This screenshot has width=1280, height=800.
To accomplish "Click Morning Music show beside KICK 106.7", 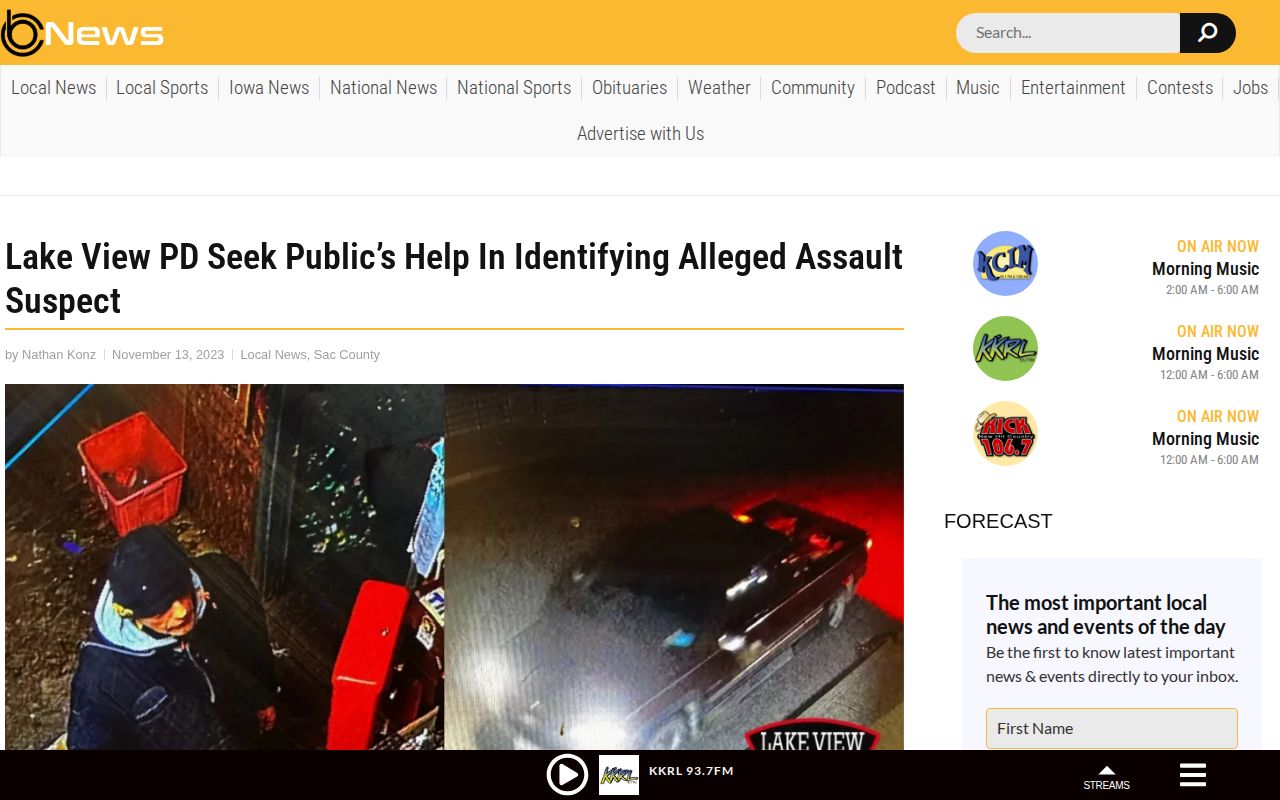I will tap(1205, 439).
